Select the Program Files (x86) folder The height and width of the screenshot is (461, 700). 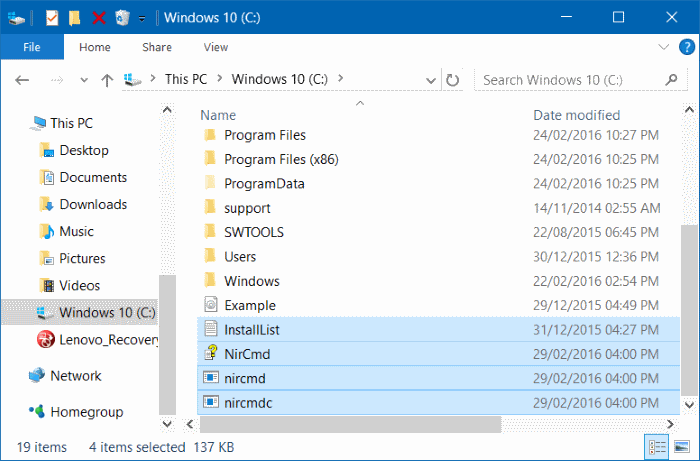[281, 159]
